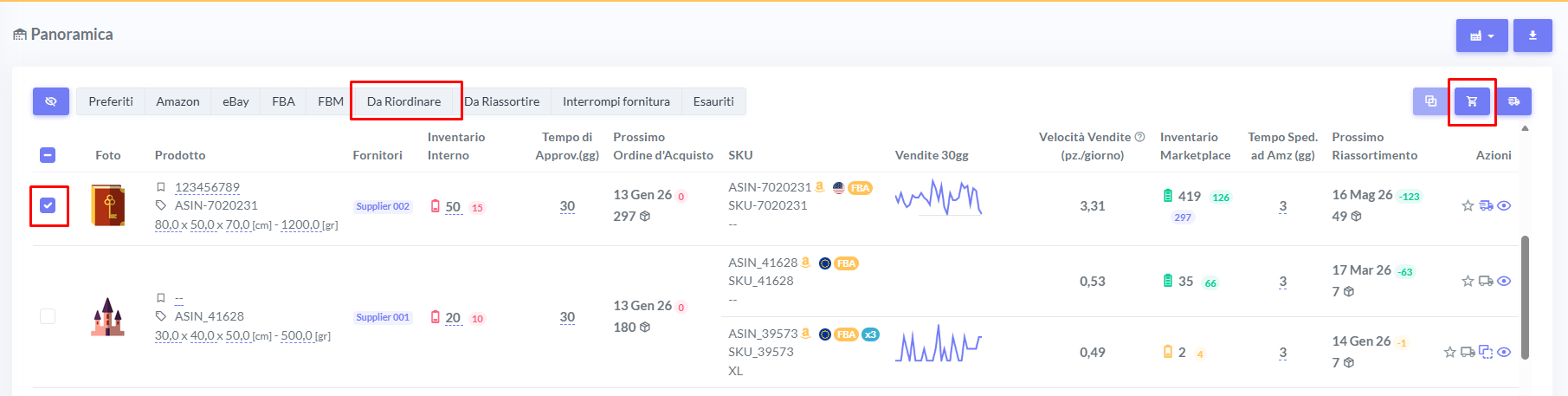The height and width of the screenshot is (396, 1568).
Task: Click blue truck icon in ASIN-7020231 row
Action: click(1486, 206)
